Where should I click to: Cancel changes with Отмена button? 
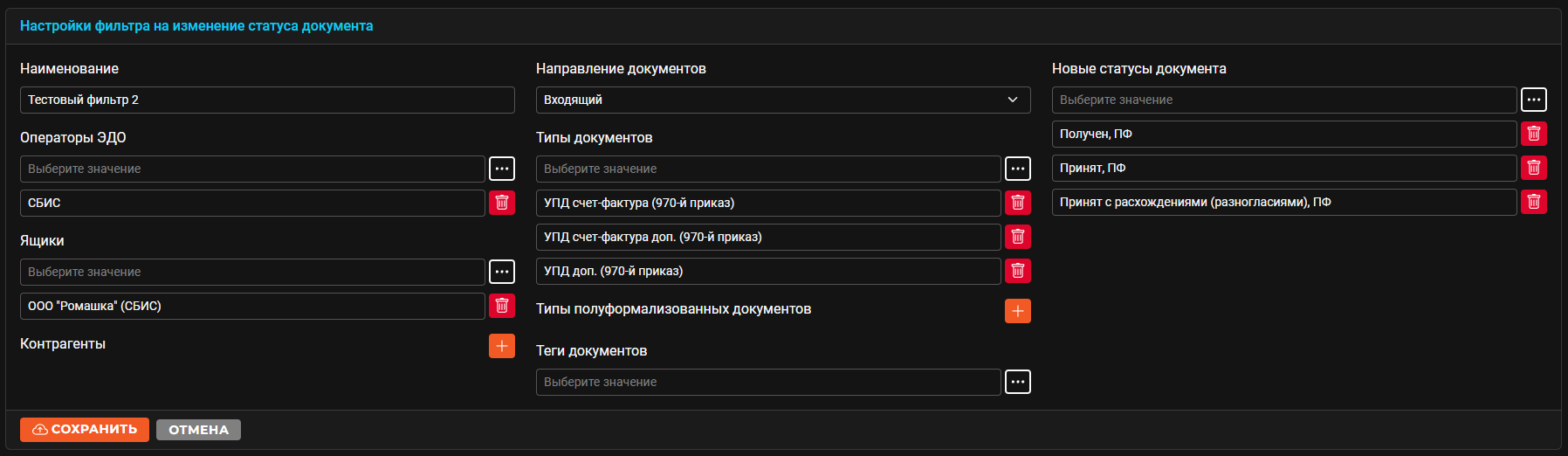pyautogui.click(x=198, y=430)
